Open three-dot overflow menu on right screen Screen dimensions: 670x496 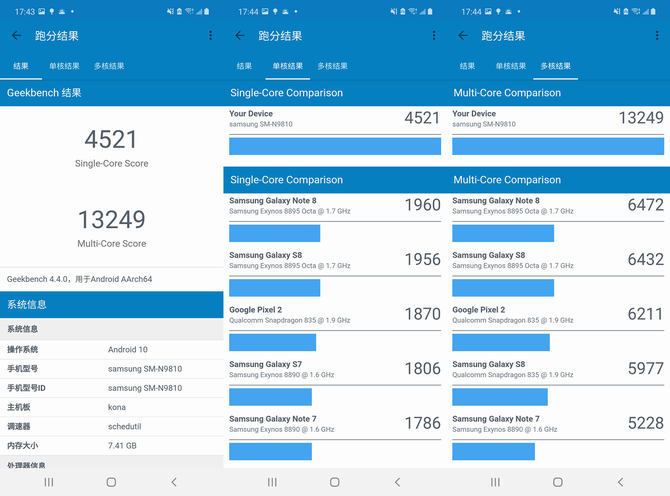pos(657,35)
